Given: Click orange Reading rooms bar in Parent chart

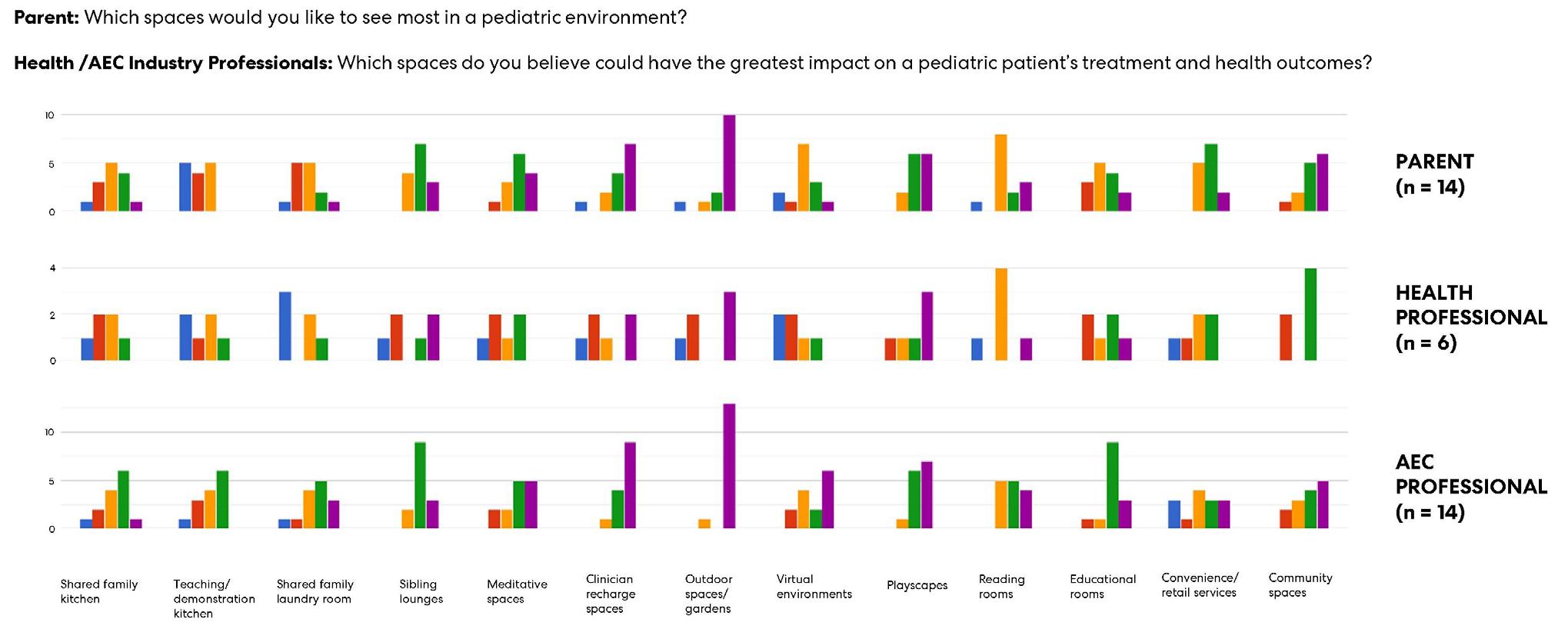Looking at the screenshot, I should [x=1001, y=173].
